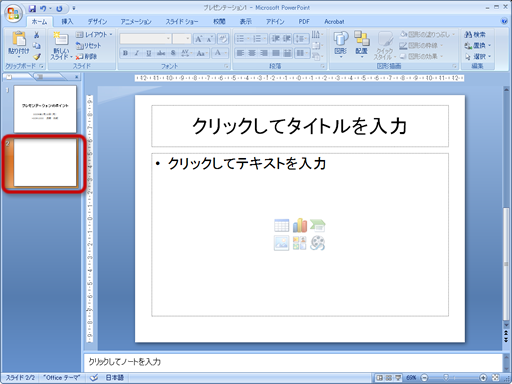The image size is (512, 384).
Task: Find text with the 検索 button
Action: [475, 34]
